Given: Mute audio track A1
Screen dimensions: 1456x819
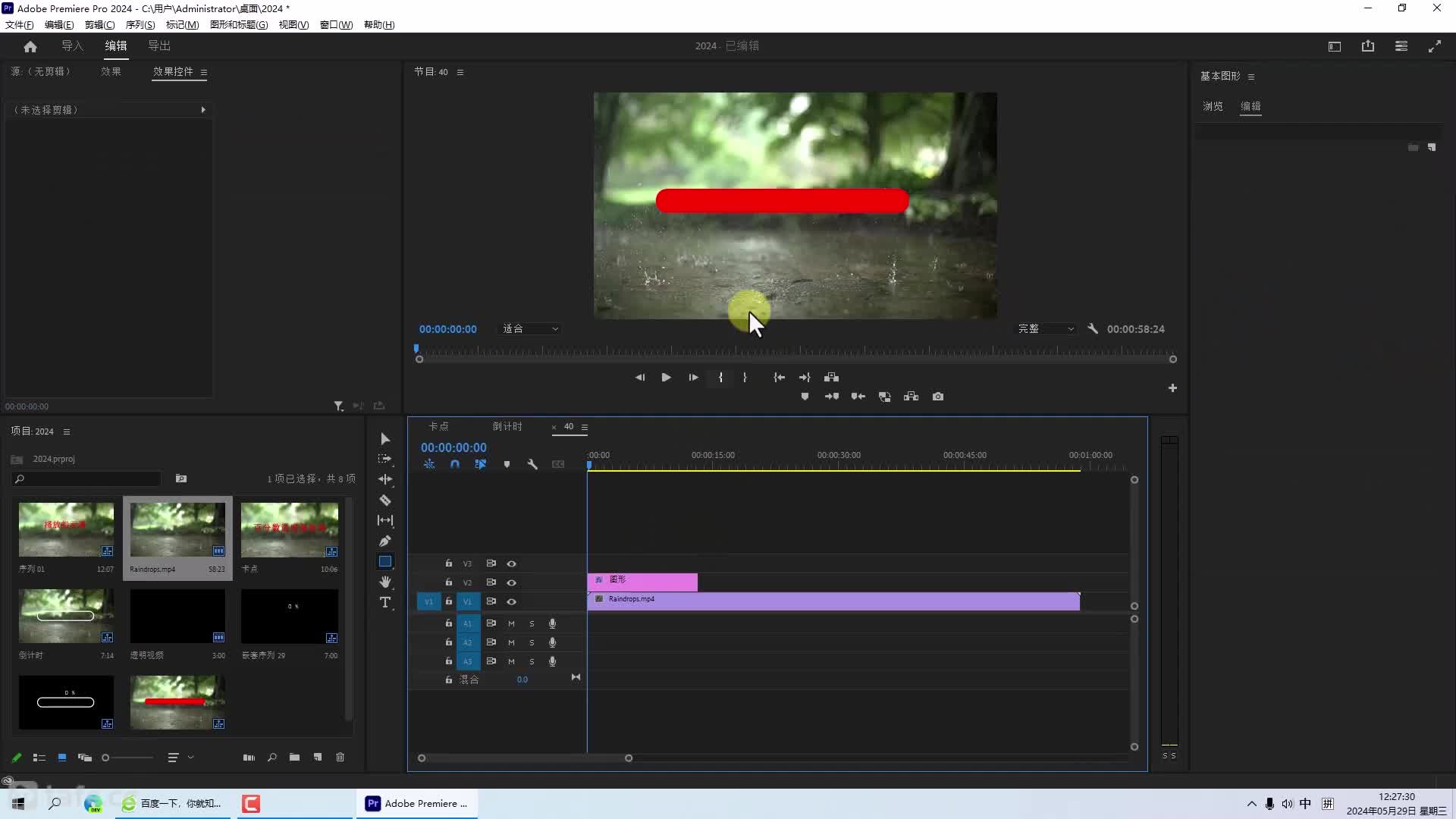Looking at the screenshot, I should [x=511, y=623].
